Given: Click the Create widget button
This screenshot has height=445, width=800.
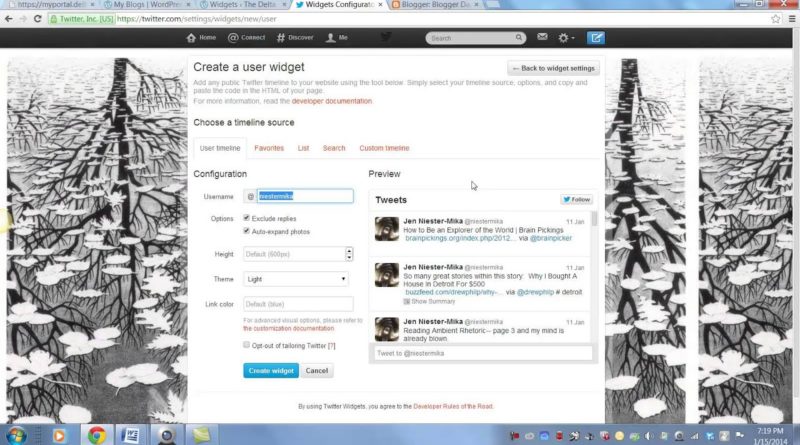Looking at the screenshot, I should pyautogui.click(x=271, y=370).
